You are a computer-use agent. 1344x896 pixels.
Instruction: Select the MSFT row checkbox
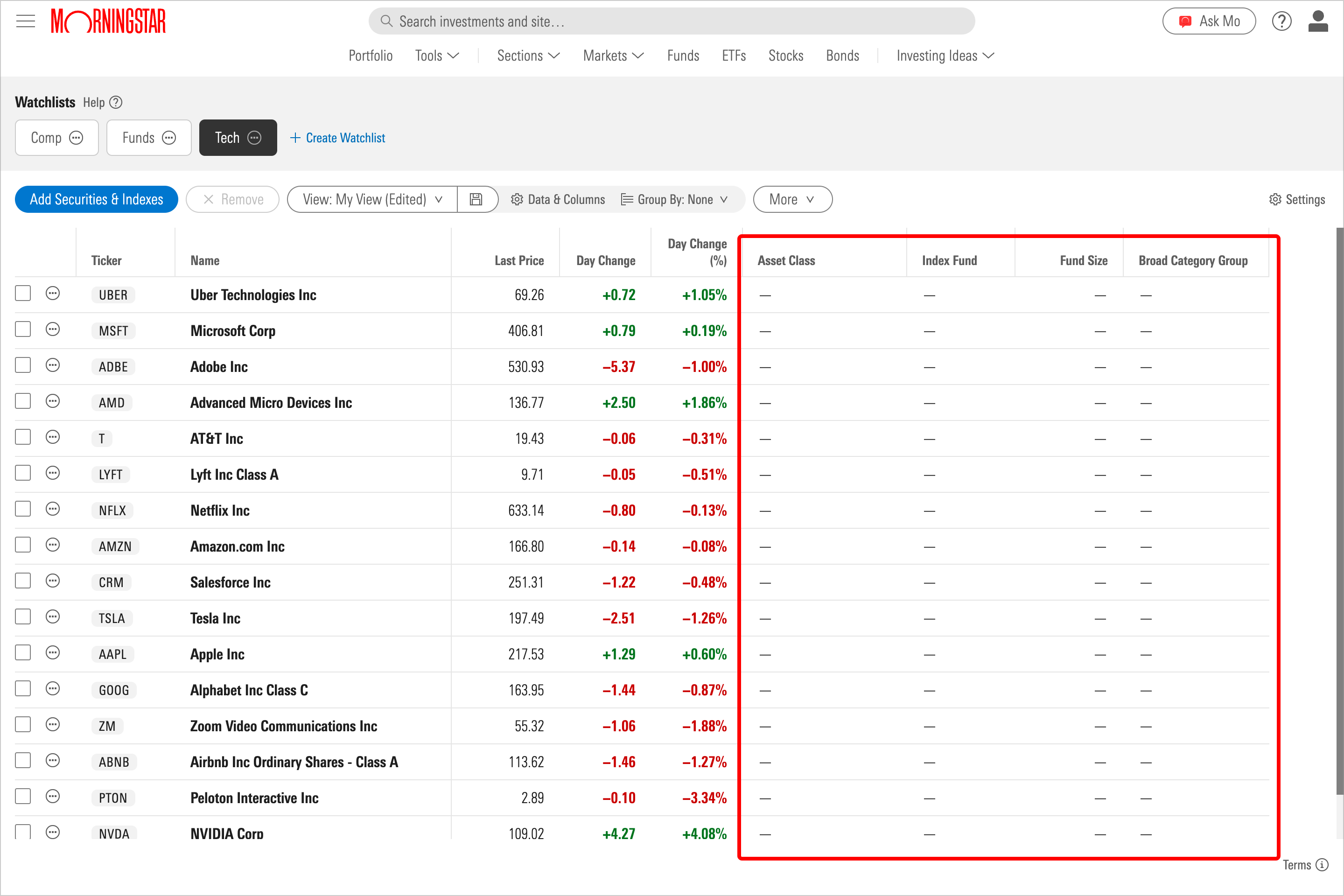[x=23, y=330]
